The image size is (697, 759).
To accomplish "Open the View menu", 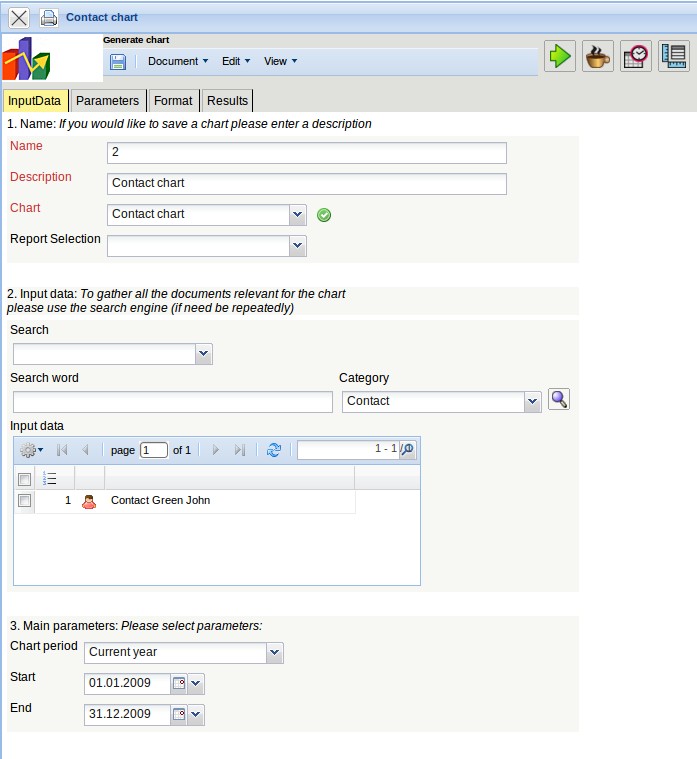I will point(280,62).
